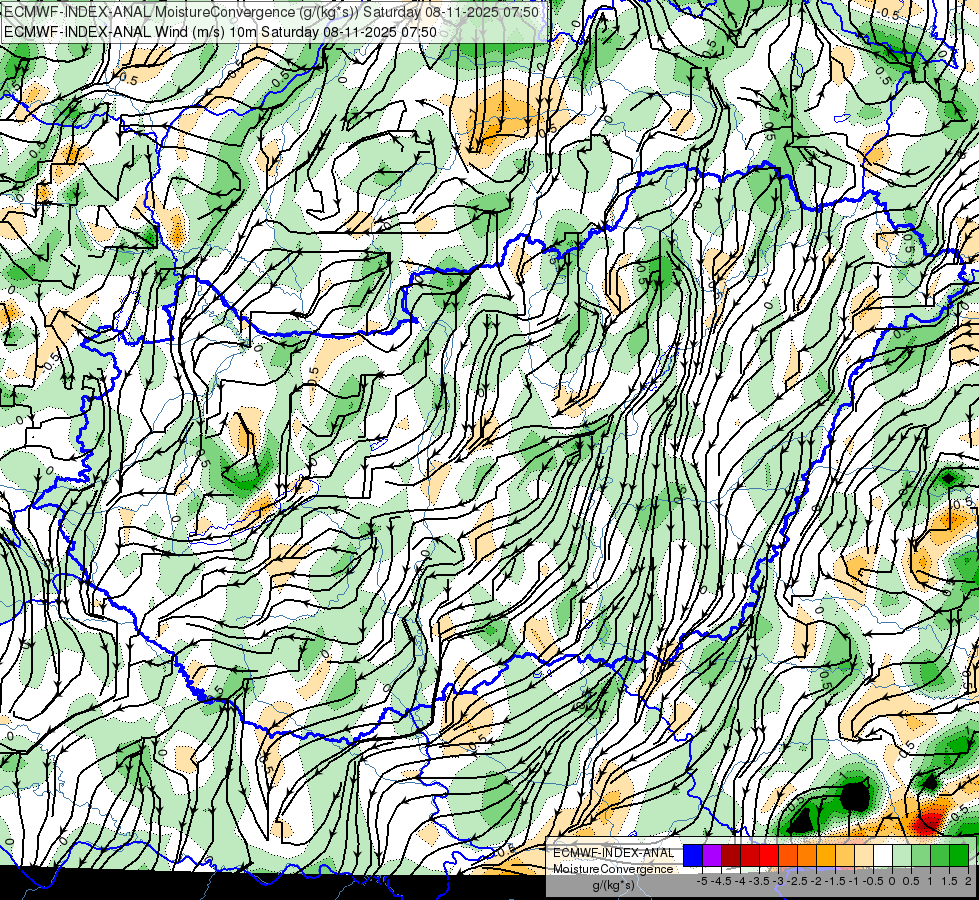Click the blue legend color swatch
The image size is (979, 900).
pos(693,856)
